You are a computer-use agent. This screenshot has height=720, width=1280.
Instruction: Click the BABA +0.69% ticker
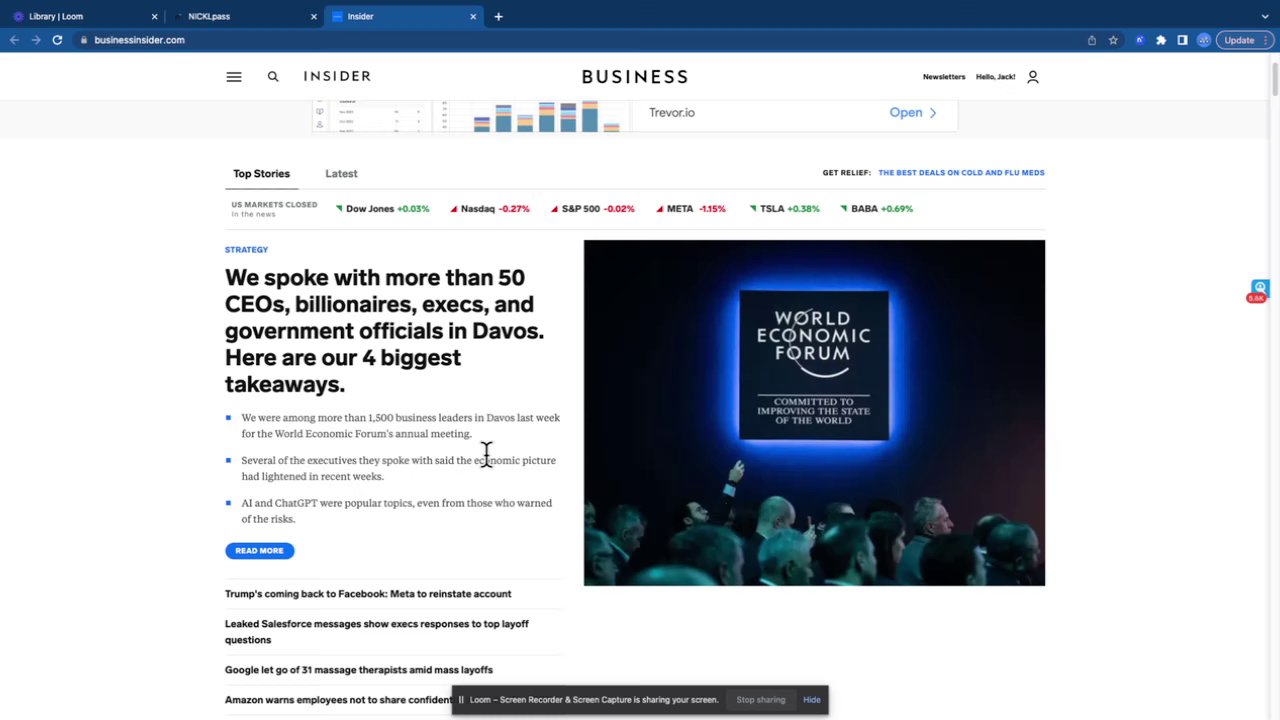click(877, 209)
